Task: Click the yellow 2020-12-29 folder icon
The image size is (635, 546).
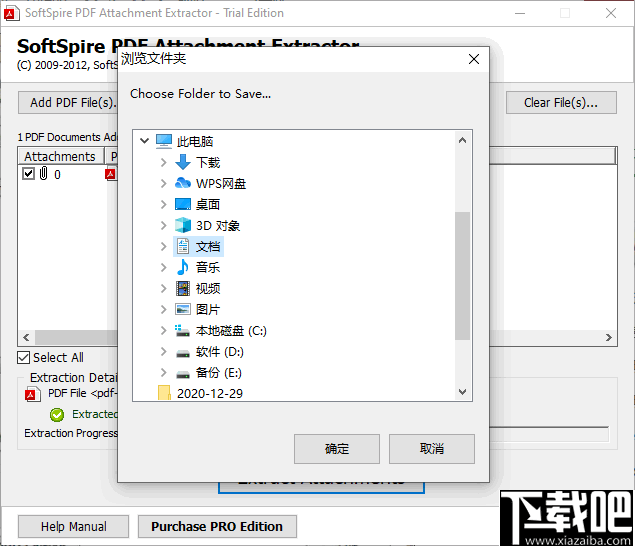Action: (164, 392)
